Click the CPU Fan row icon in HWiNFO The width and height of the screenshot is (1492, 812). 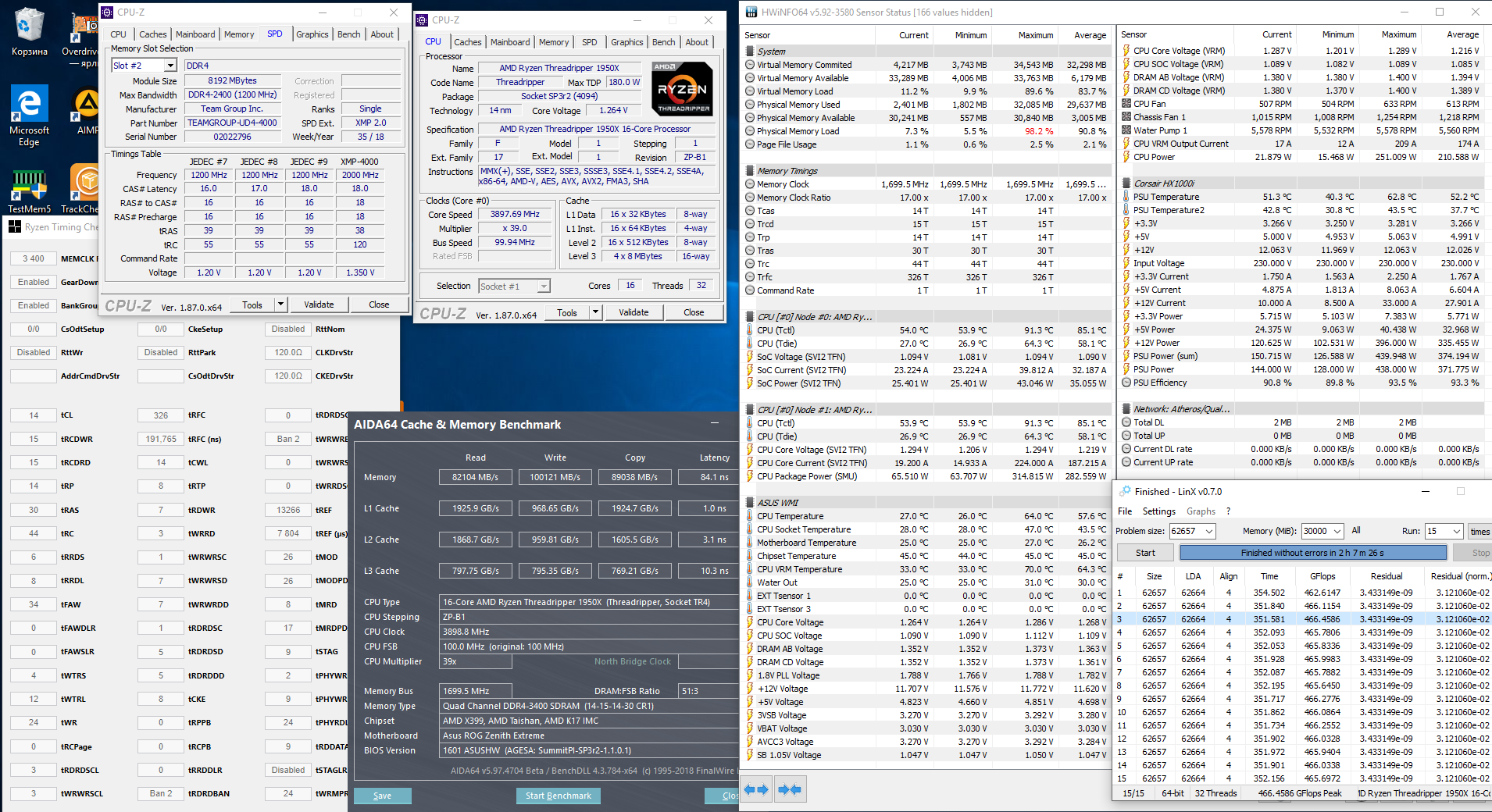click(x=1126, y=103)
